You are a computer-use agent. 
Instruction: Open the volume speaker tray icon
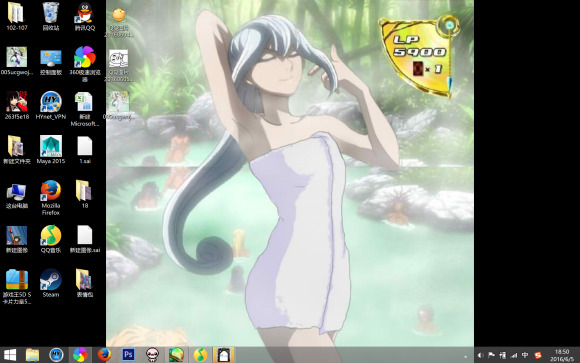click(480, 355)
